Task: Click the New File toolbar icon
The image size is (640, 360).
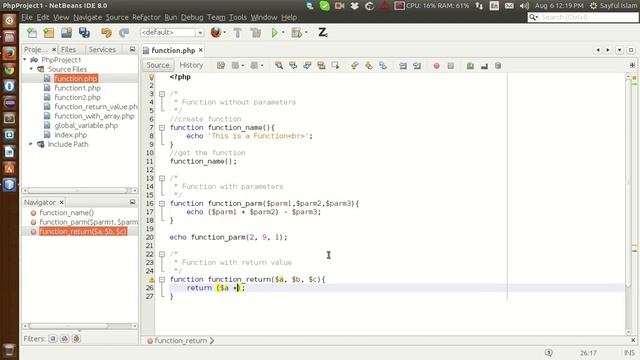Action: click(32, 33)
